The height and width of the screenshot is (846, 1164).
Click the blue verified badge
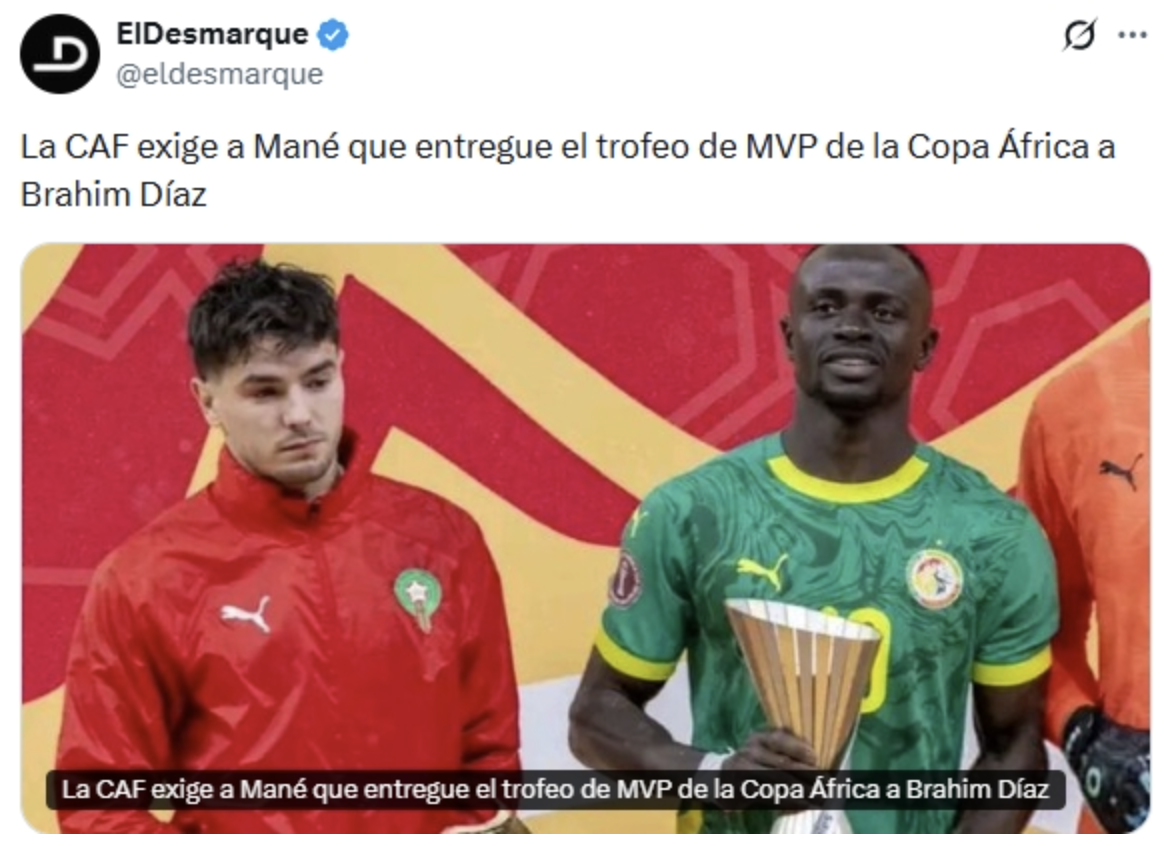[333, 35]
